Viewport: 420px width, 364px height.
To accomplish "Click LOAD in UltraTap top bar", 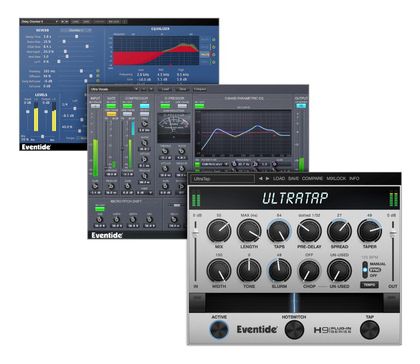I will pyautogui.click(x=279, y=179).
